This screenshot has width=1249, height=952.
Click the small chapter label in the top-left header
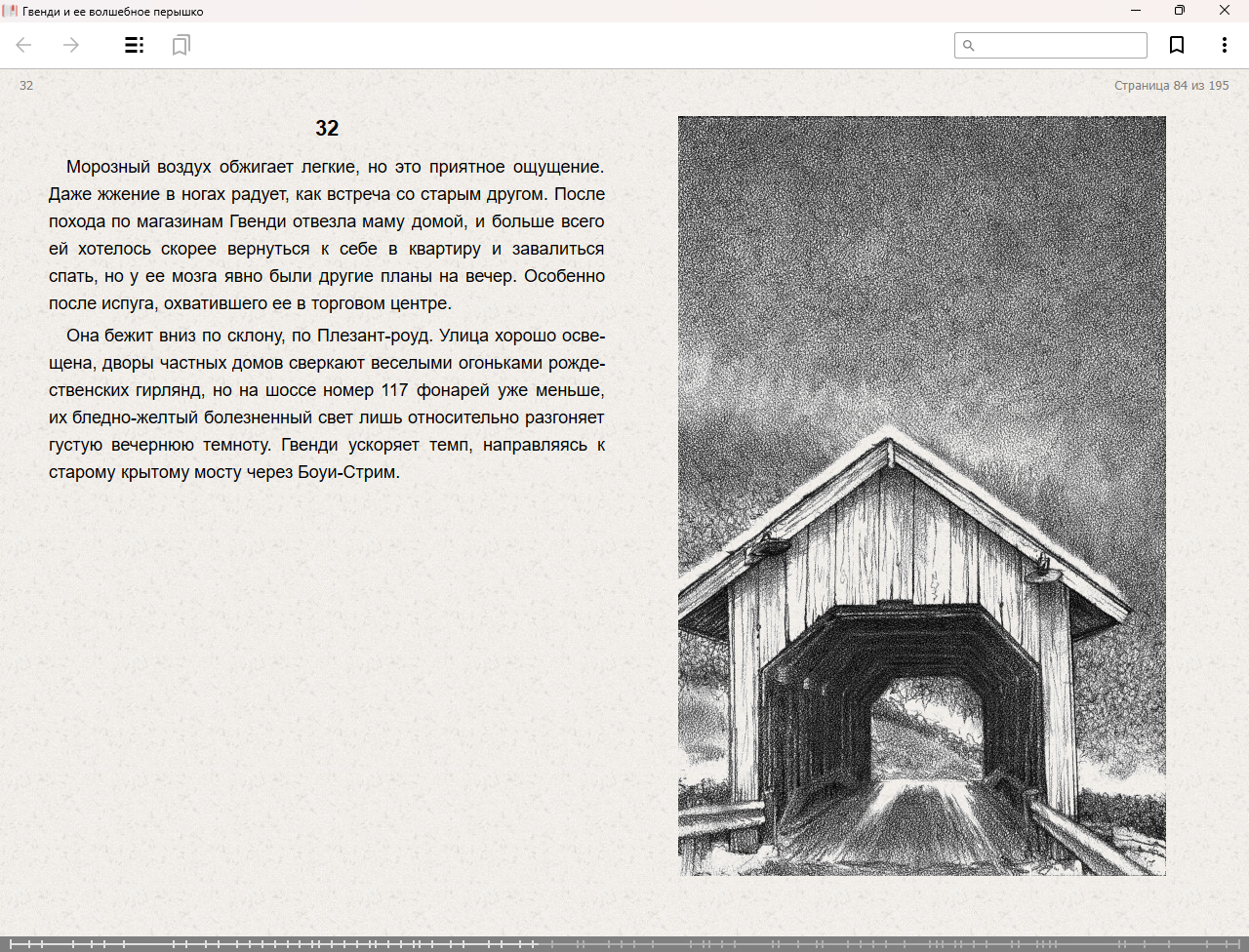(26, 86)
